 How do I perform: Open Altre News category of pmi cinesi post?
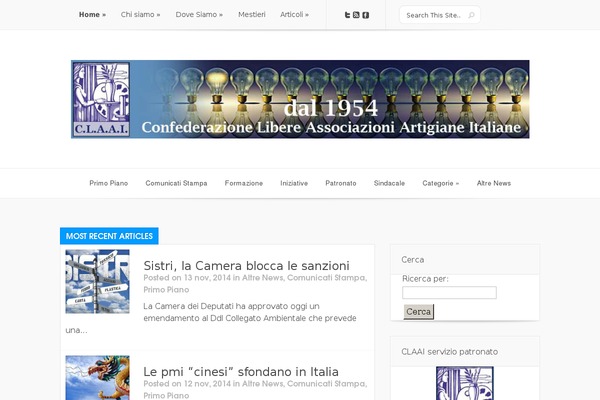click(263, 384)
